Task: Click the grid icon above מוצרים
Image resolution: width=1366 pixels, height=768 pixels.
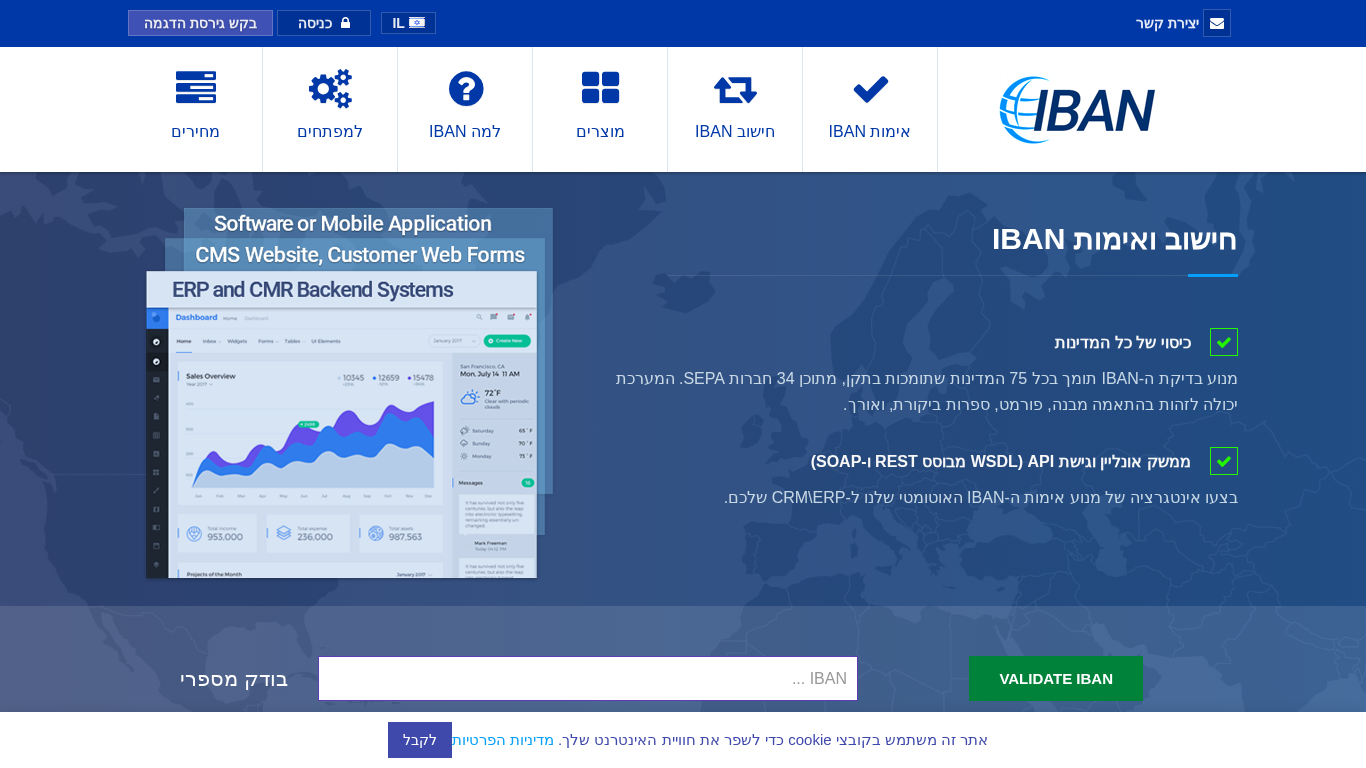Action: point(600,88)
